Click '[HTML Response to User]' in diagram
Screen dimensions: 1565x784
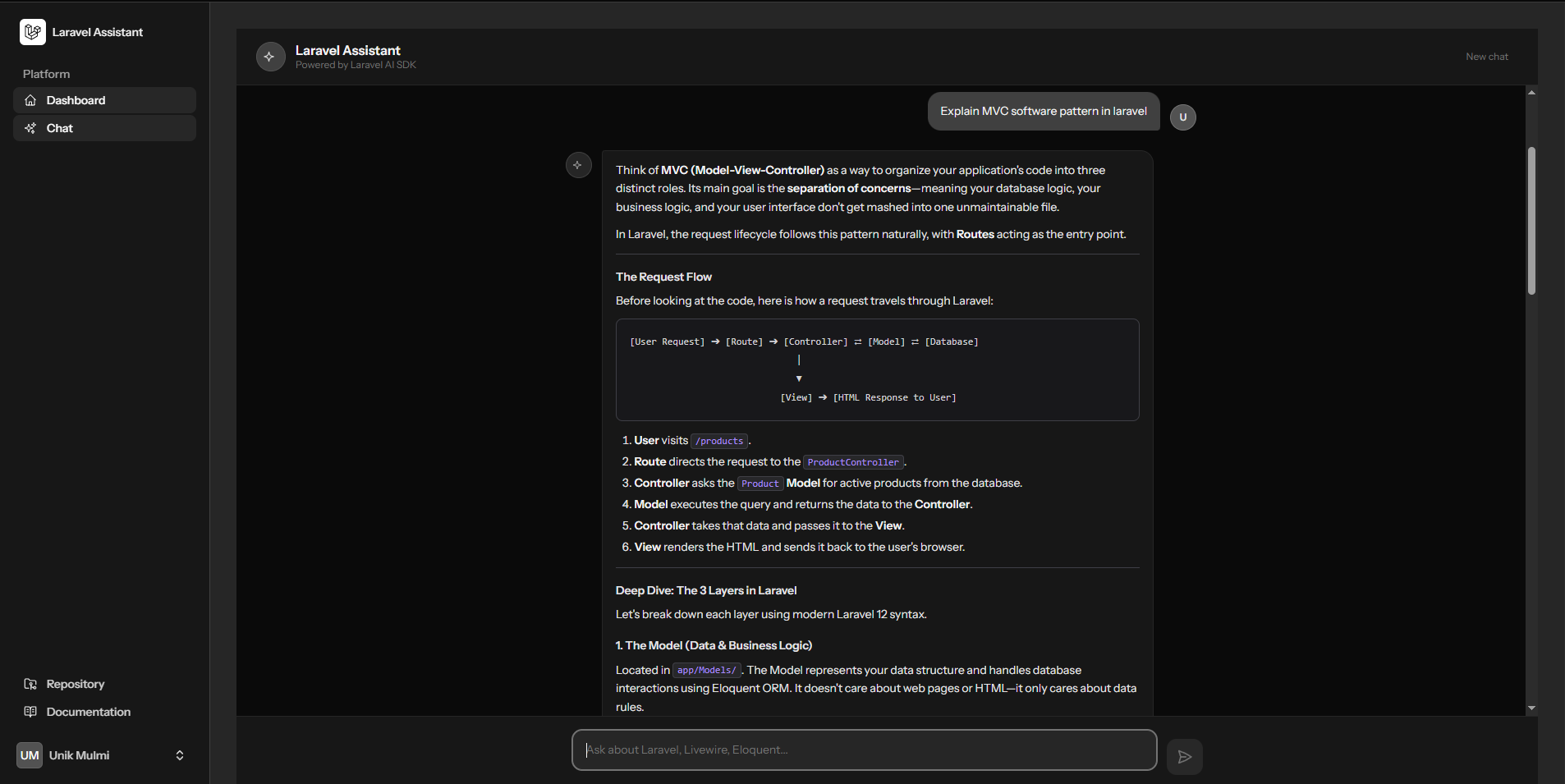[894, 397]
